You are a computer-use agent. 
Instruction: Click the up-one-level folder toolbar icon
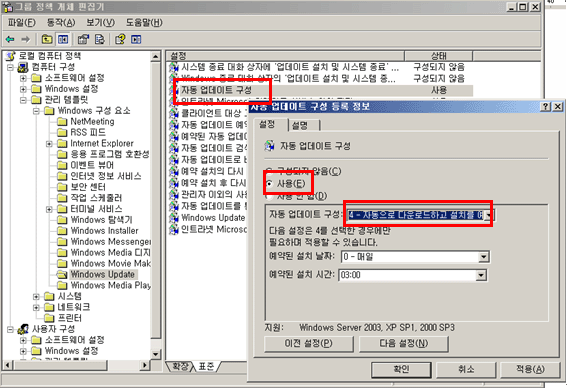[47, 39]
